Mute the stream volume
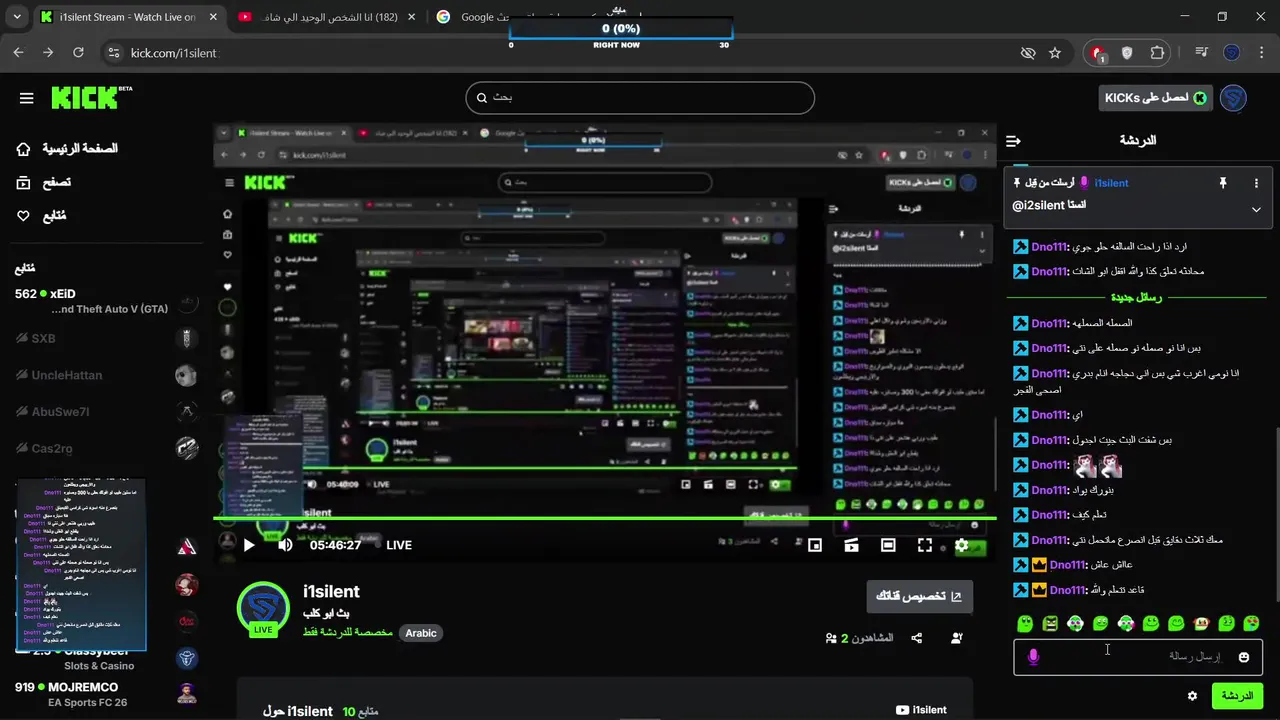This screenshot has height=720, width=1280. (285, 545)
